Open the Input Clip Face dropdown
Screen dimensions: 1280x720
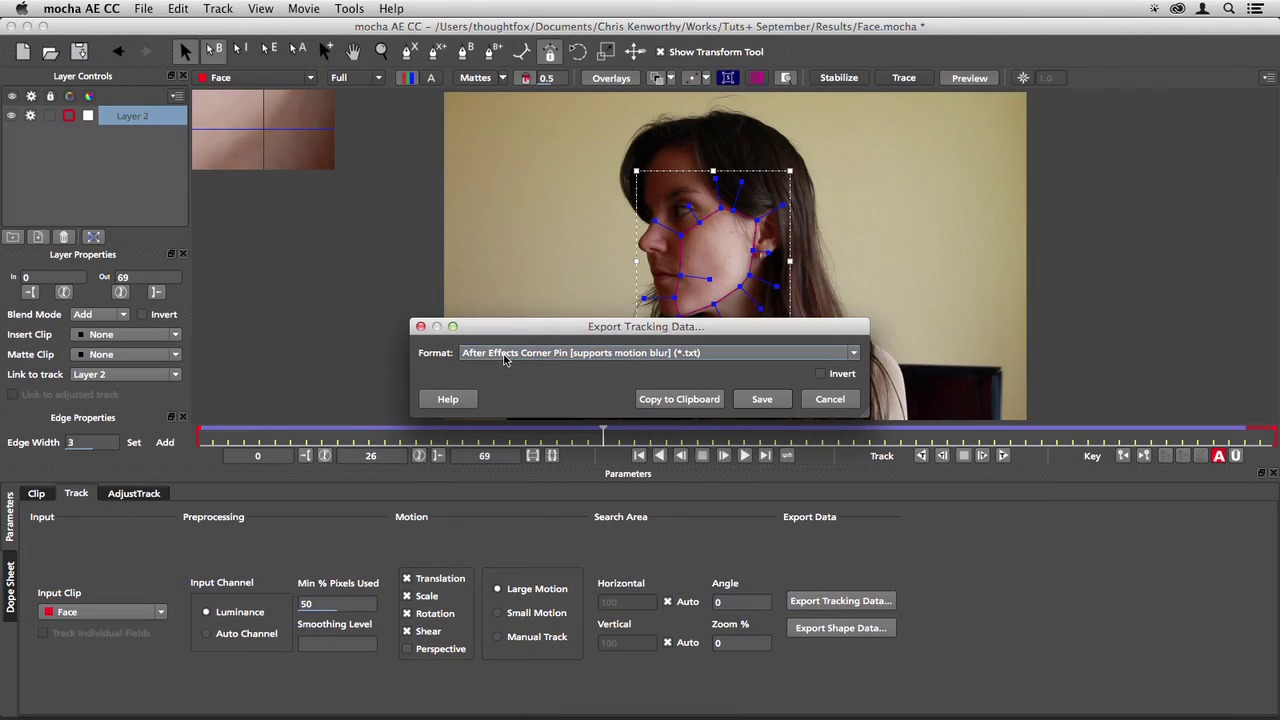coord(103,612)
